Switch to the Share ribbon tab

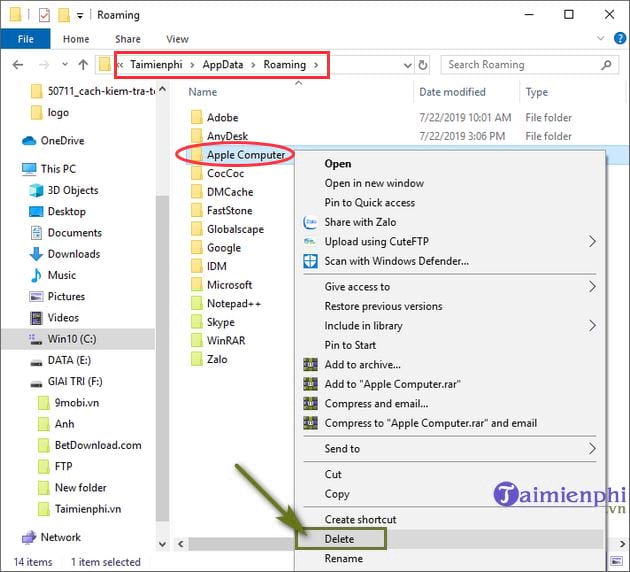click(x=128, y=39)
